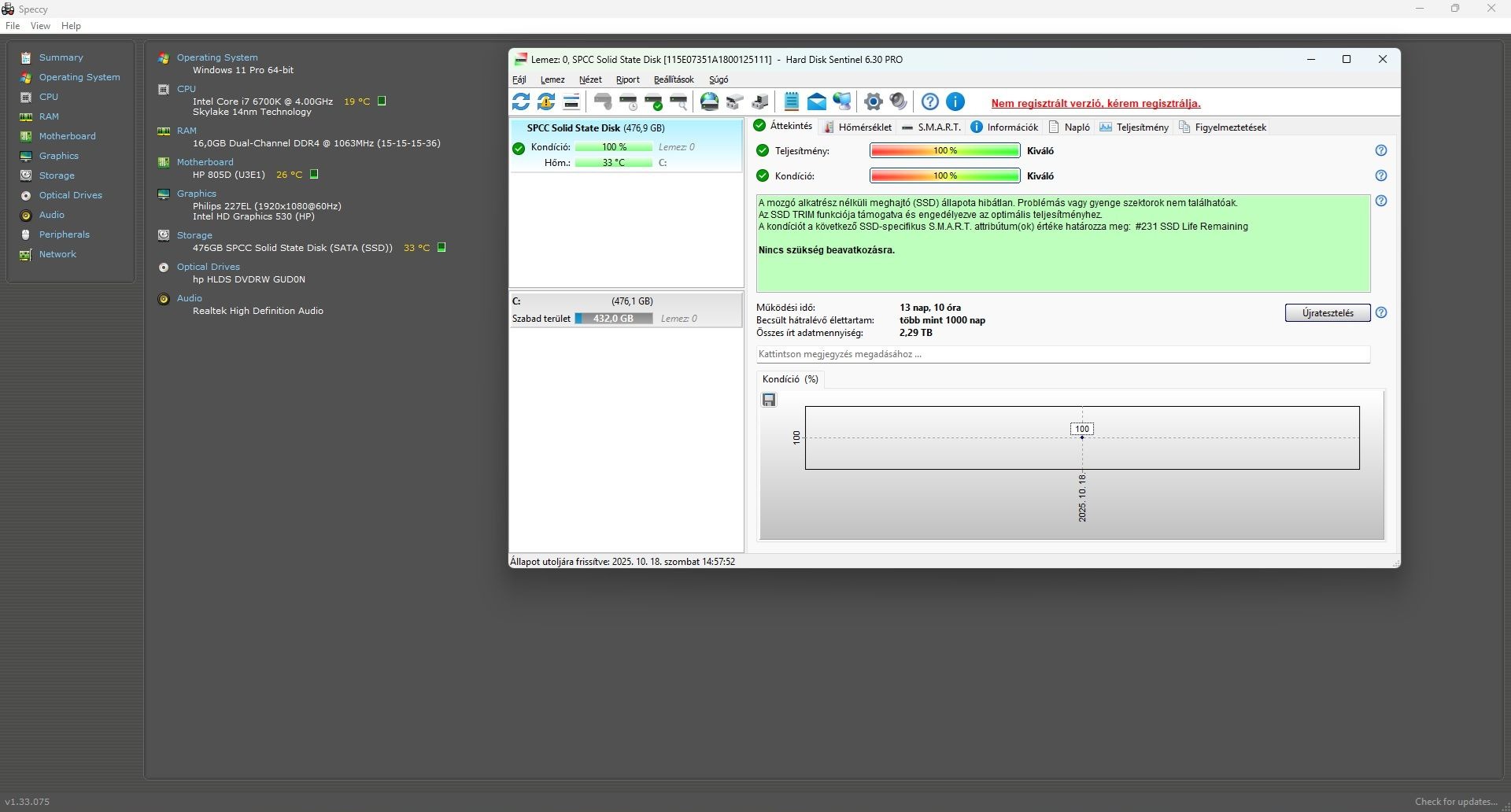
Task: Open the Speccy View menu
Action: (40, 26)
